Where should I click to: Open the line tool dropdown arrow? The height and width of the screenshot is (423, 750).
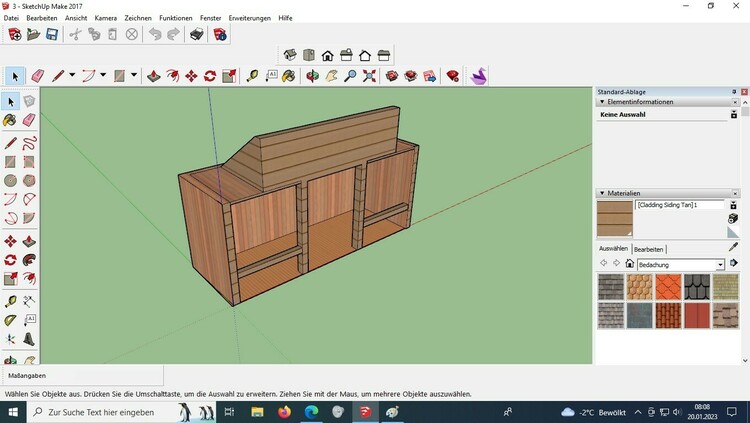[x=72, y=76]
